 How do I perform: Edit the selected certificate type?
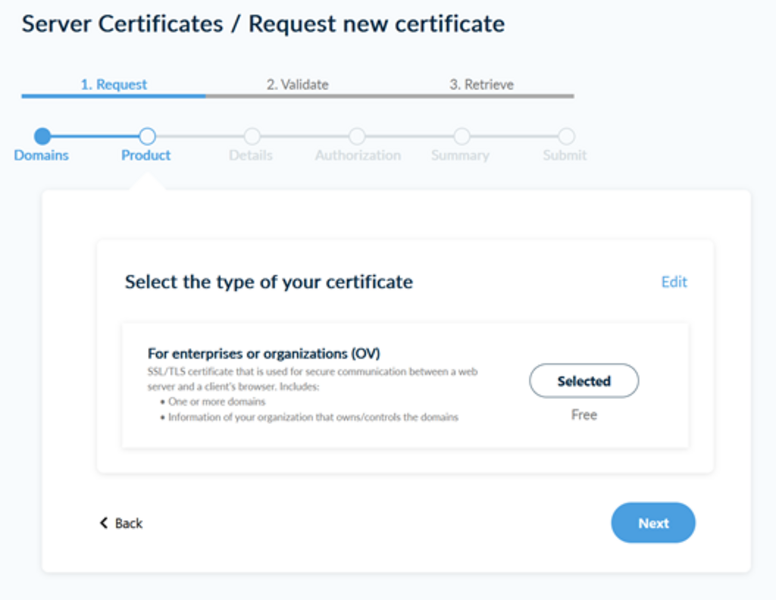pos(674,282)
